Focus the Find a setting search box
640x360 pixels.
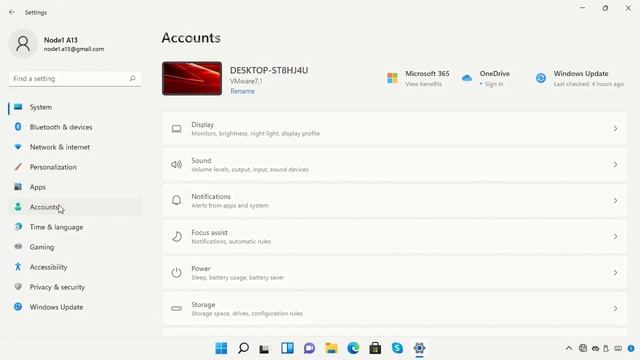point(75,78)
